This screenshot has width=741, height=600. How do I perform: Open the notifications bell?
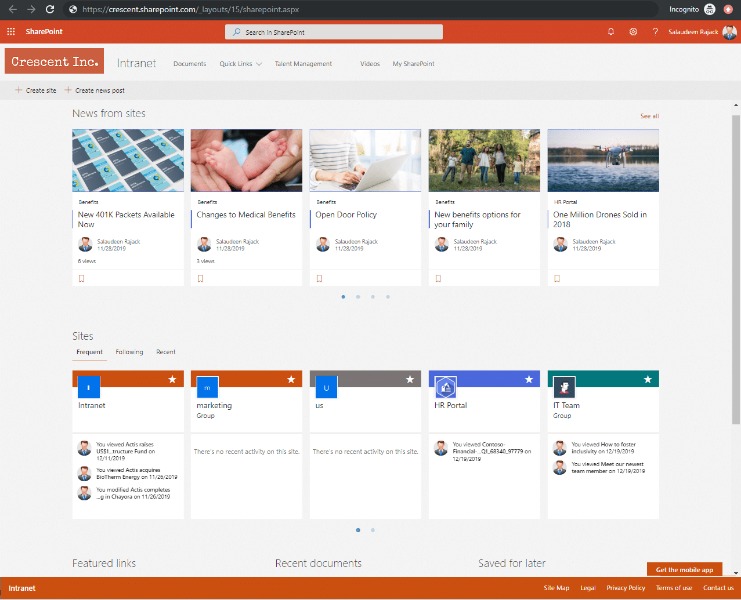click(611, 32)
